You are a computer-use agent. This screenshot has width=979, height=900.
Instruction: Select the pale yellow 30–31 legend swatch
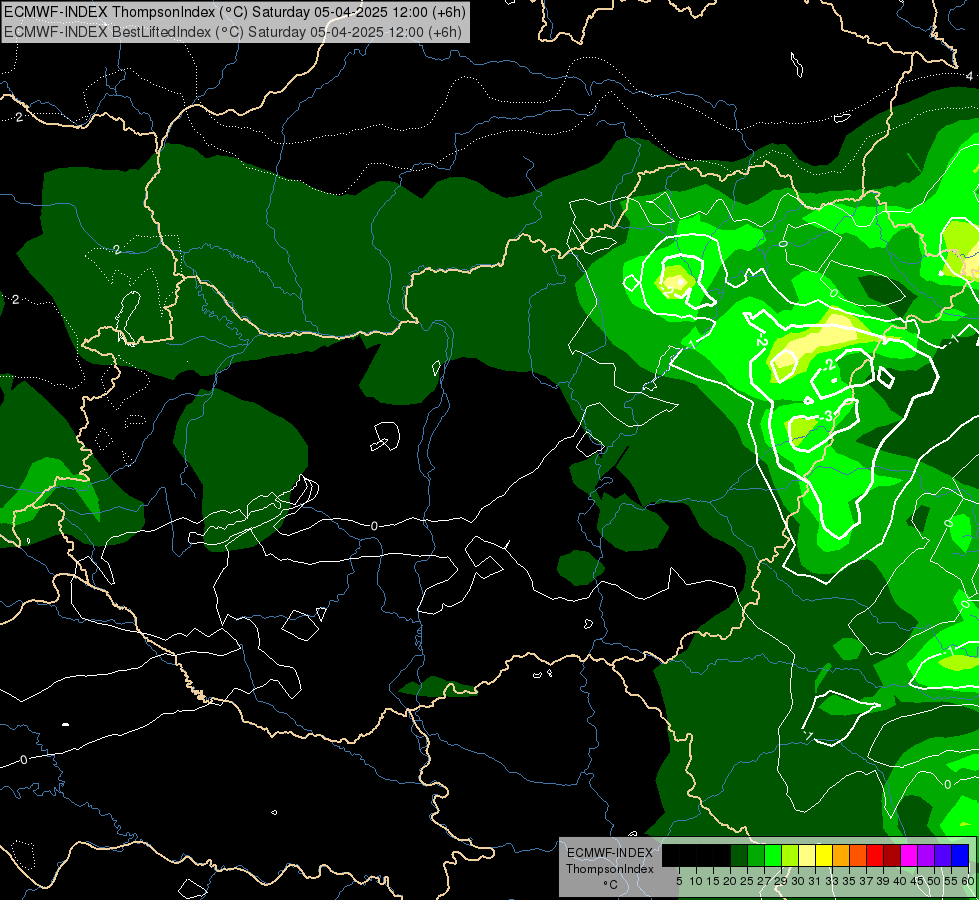click(x=807, y=855)
